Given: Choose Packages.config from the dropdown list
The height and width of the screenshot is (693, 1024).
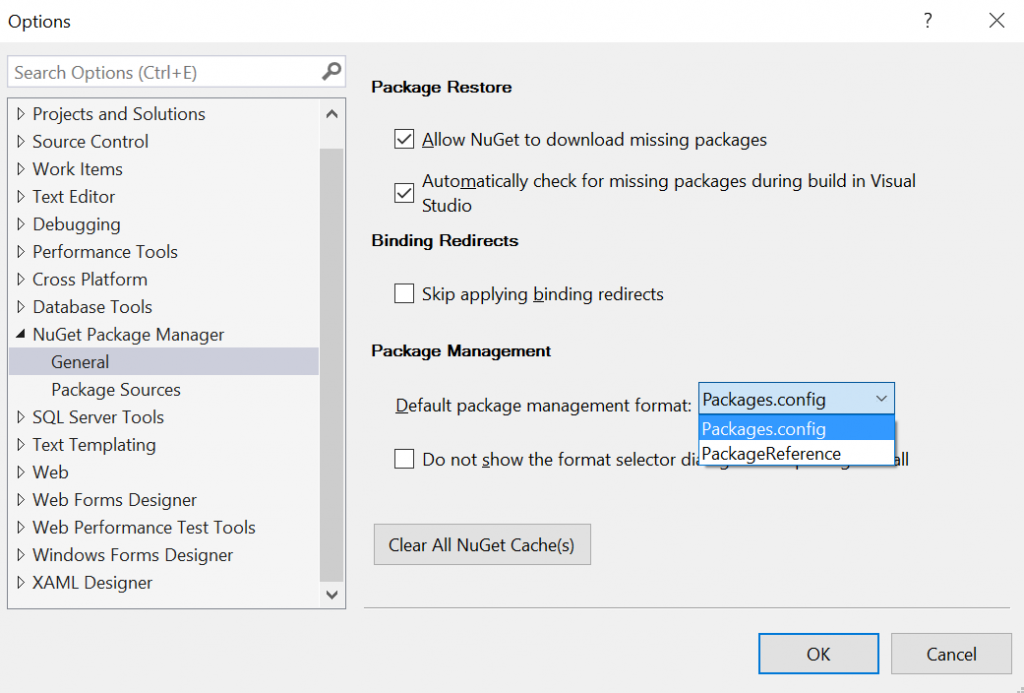Looking at the screenshot, I should pyautogui.click(x=796, y=429).
